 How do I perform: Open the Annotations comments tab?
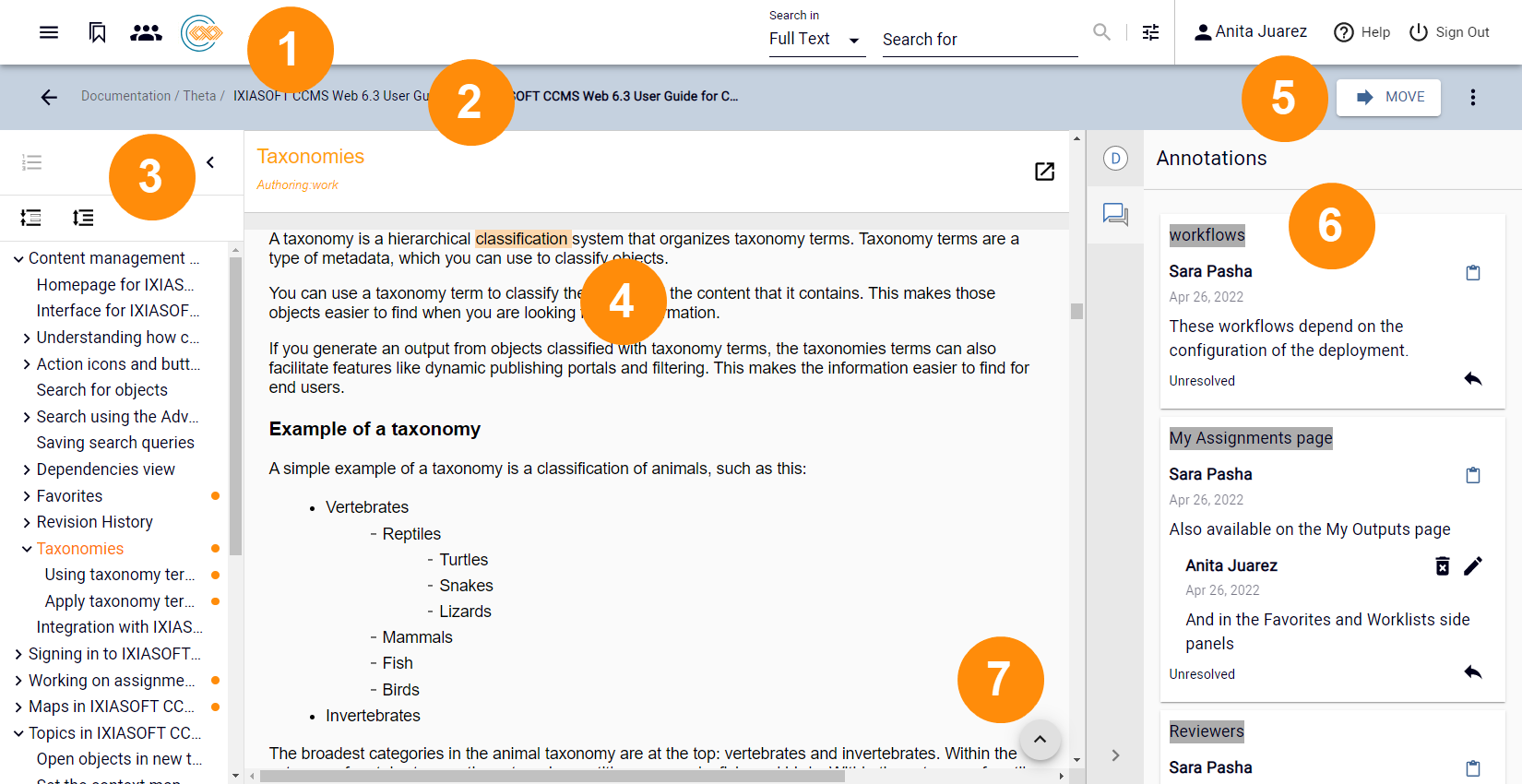tap(1115, 215)
